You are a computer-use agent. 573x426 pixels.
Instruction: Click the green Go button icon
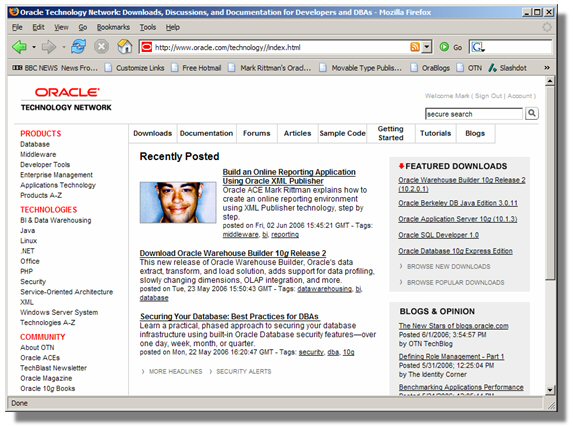point(444,47)
